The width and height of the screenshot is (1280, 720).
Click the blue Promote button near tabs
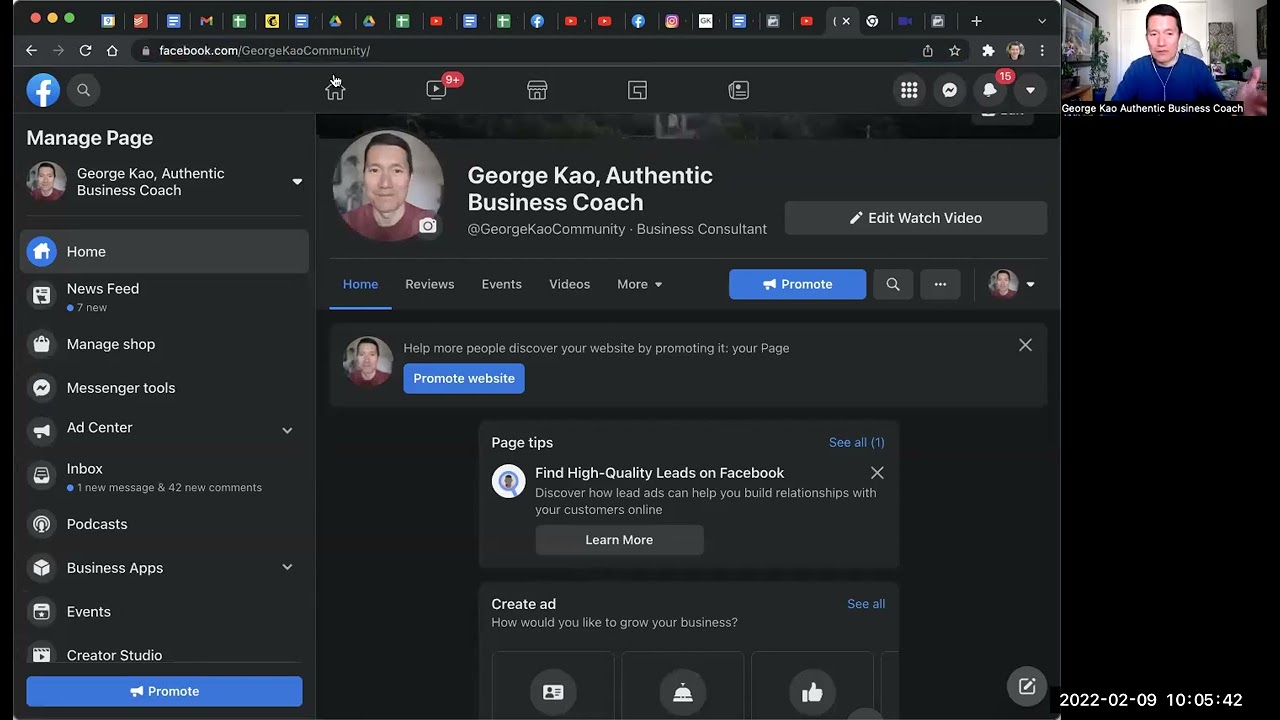[797, 284]
